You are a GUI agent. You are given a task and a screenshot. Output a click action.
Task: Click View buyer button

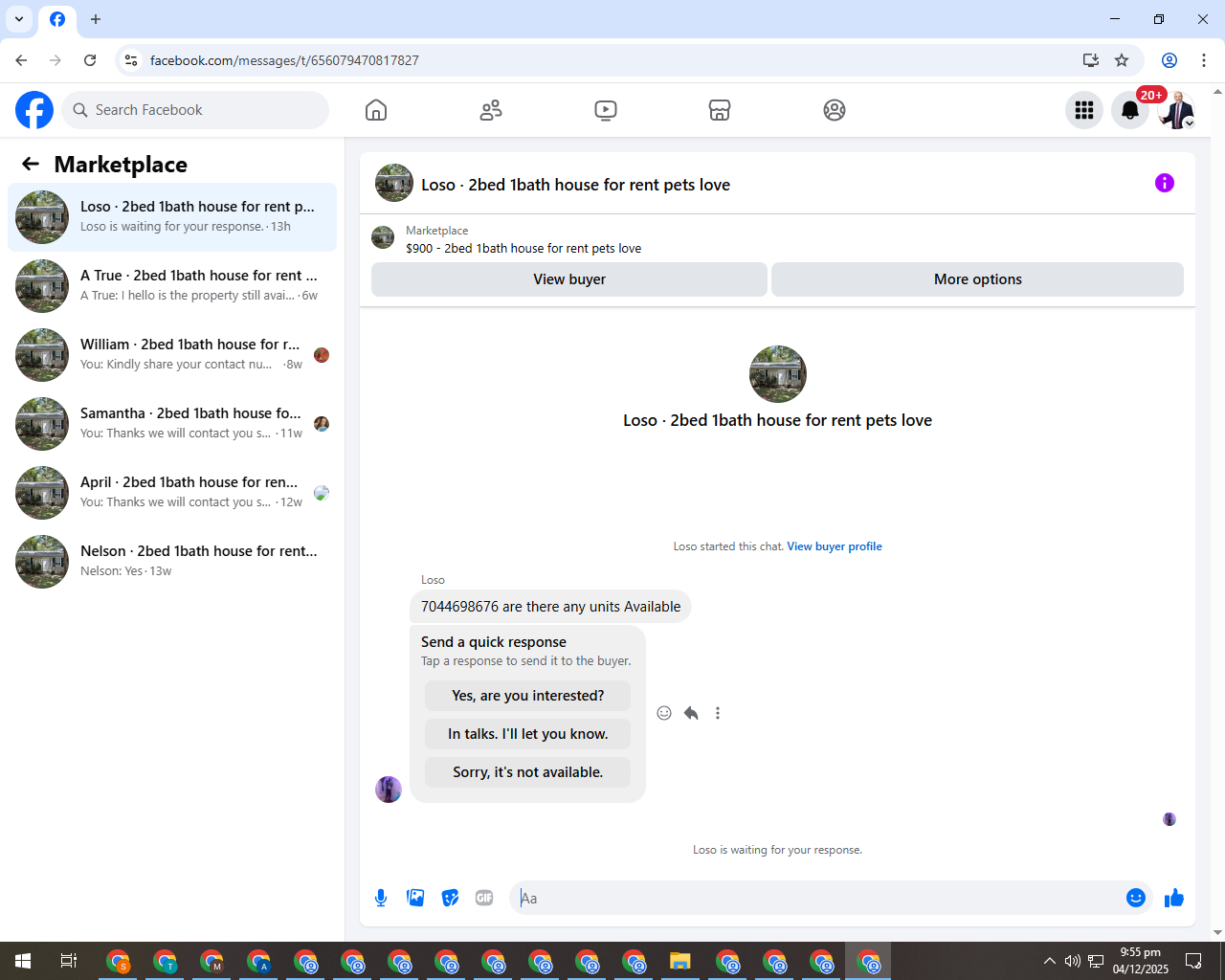[x=569, y=279]
